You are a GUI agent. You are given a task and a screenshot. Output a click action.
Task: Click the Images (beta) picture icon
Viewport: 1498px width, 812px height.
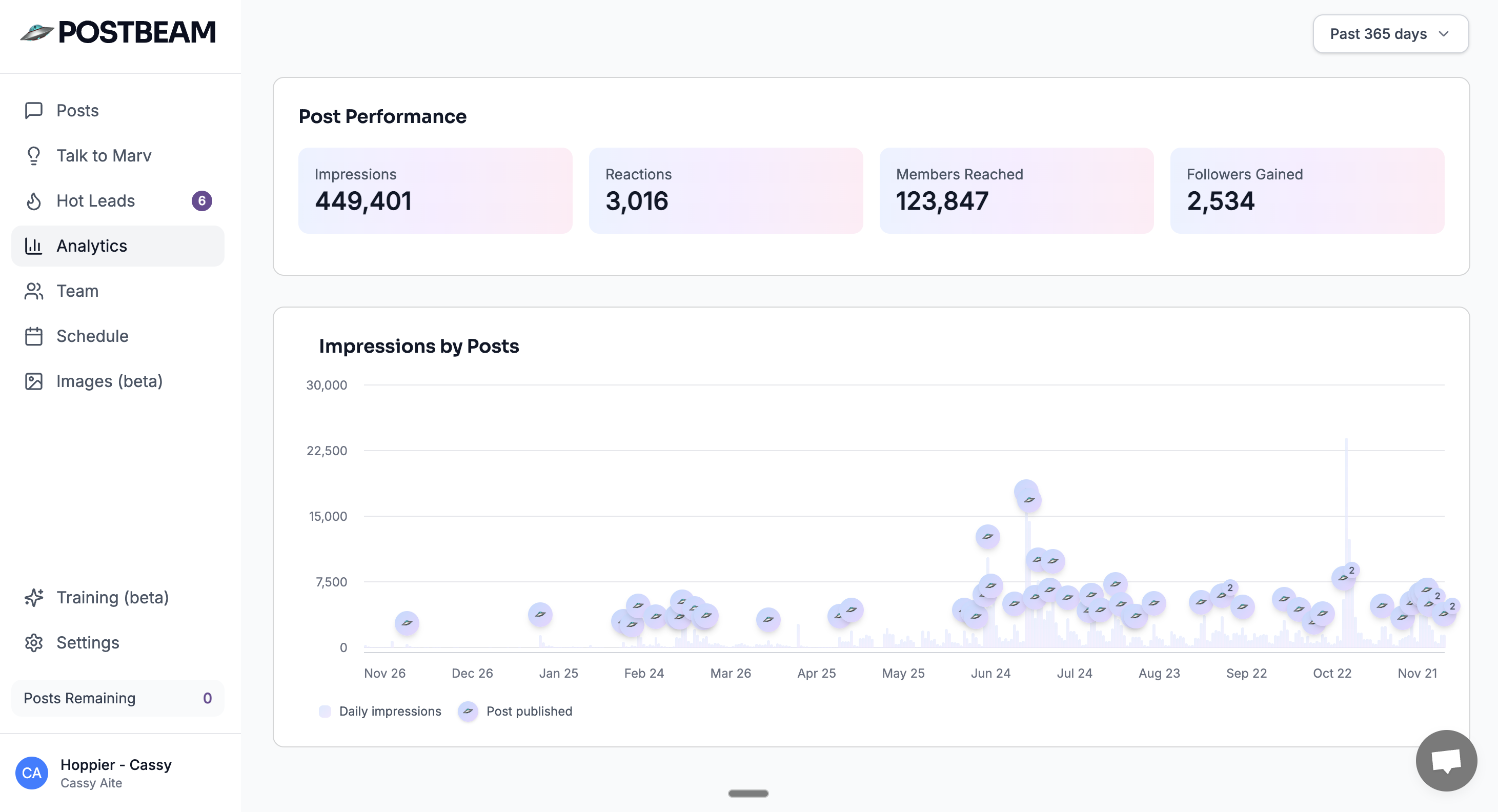[x=34, y=381]
